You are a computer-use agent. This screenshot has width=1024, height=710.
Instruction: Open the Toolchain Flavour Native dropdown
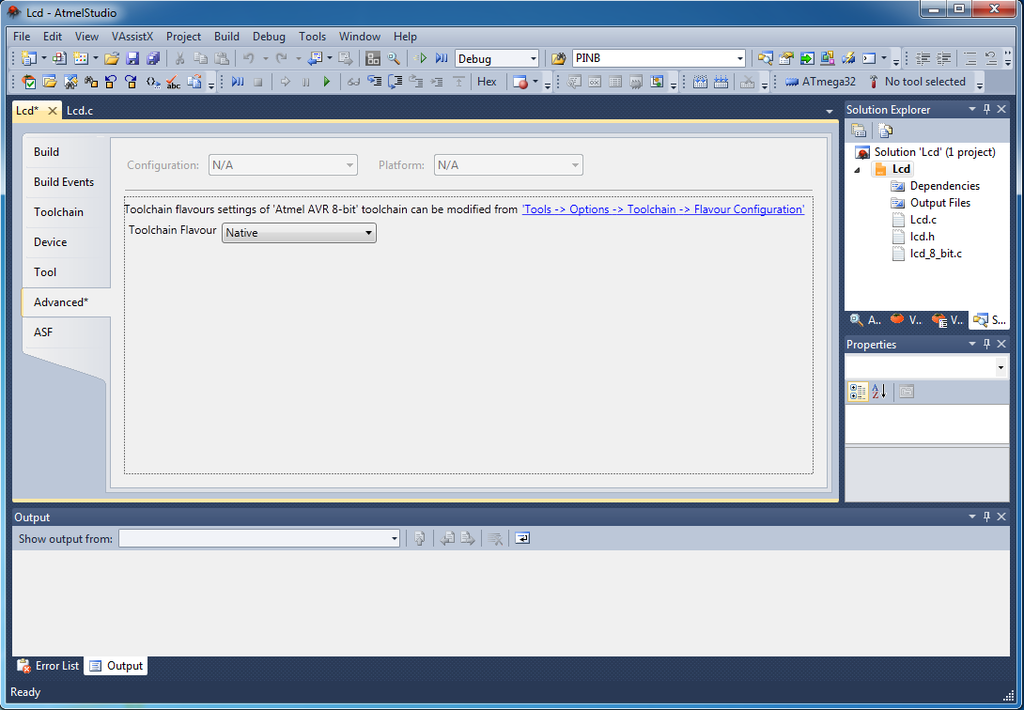(299, 233)
